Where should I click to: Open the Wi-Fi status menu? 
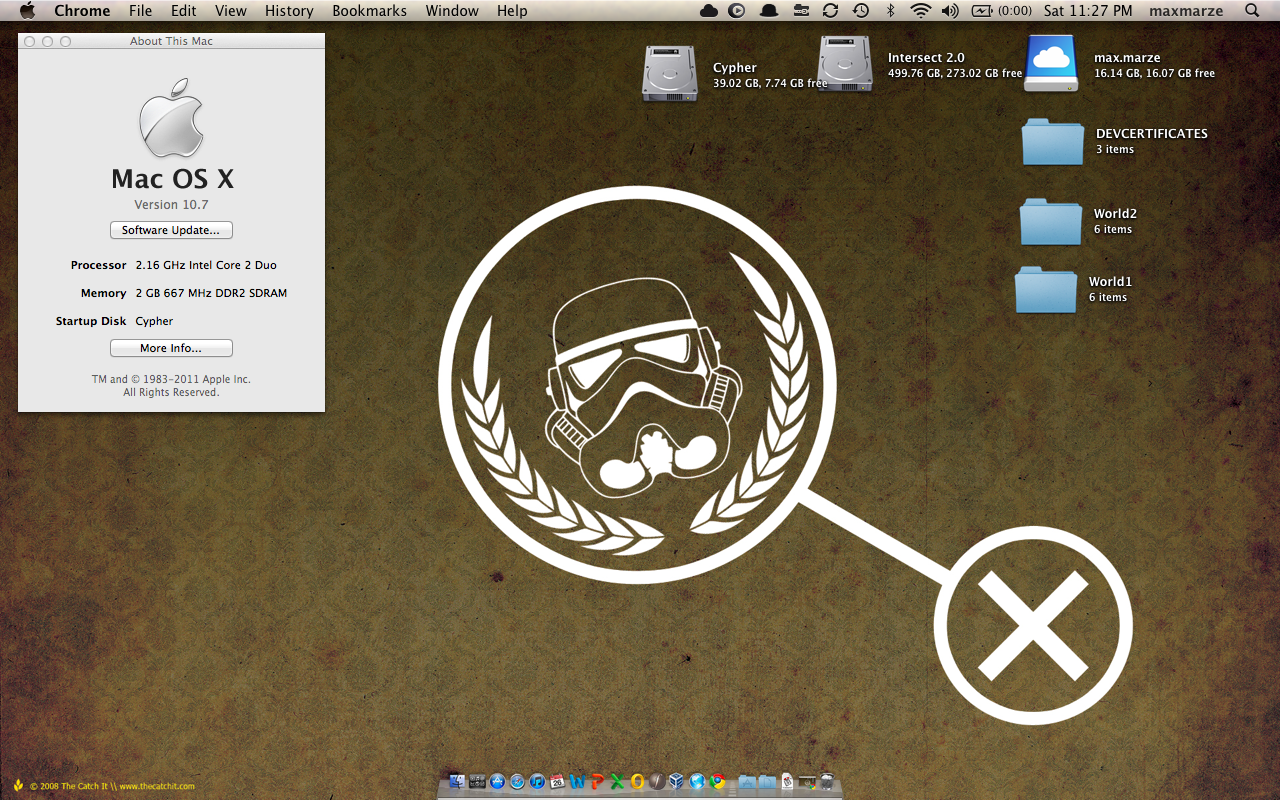[920, 11]
